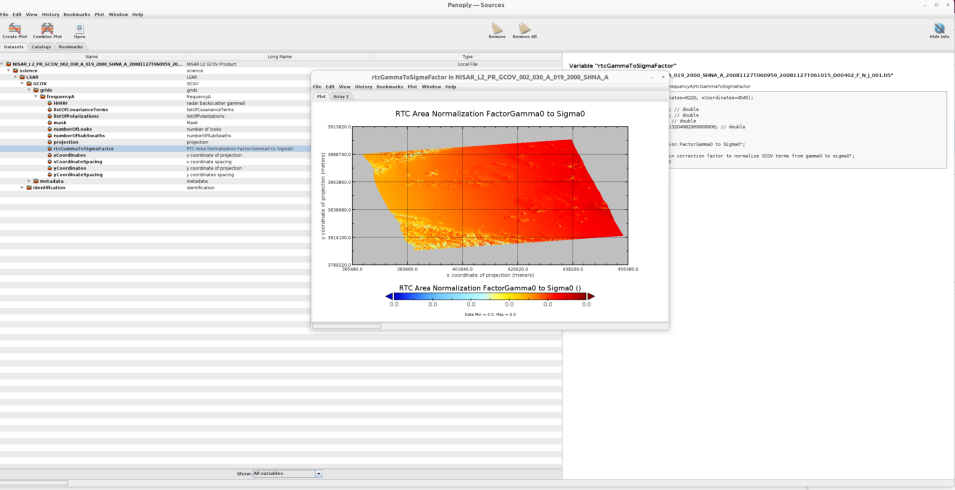Click the Open dataset toolbar icon
The image size is (955, 490).
pyautogui.click(x=79, y=29)
